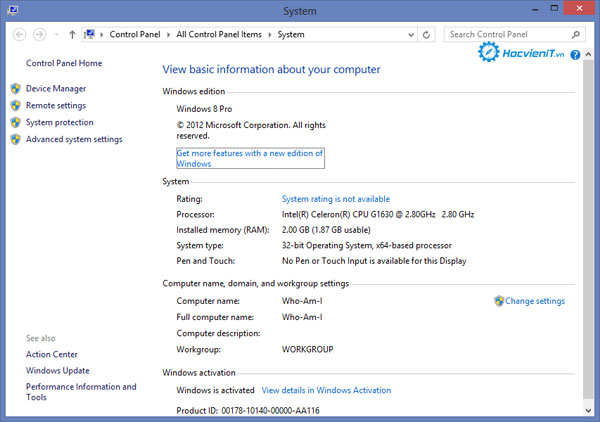This screenshot has width=600, height=422.
Task: Select the System breadcrumb
Action: [x=291, y=34]
